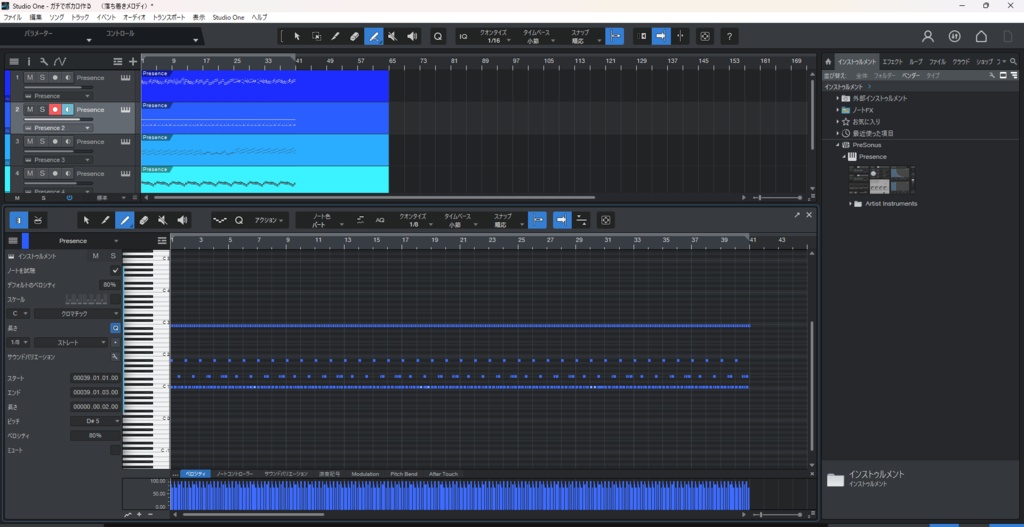Open the track list wrench settings icon
Viewport: 1024px width, 527px height.
coord(44,61)
